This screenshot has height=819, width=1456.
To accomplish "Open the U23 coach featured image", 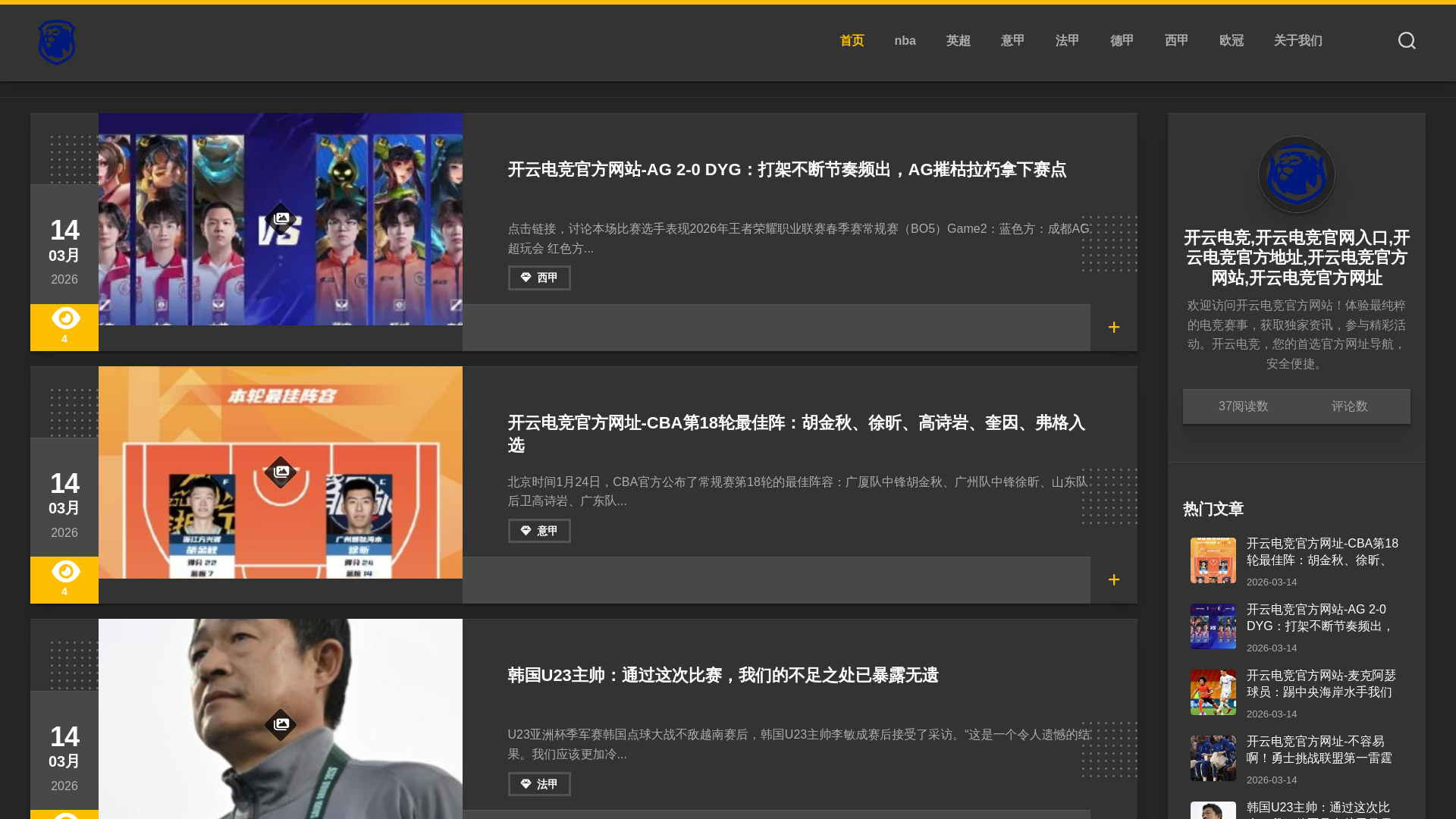I will click(281, 719).
